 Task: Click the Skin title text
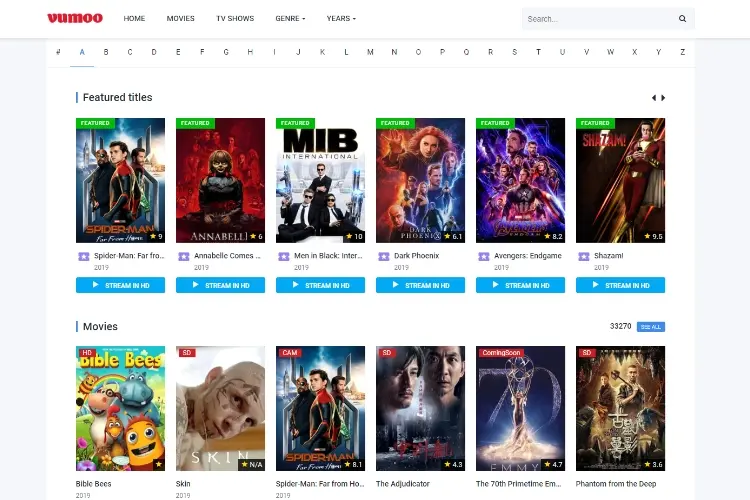(x=183, y=484)
